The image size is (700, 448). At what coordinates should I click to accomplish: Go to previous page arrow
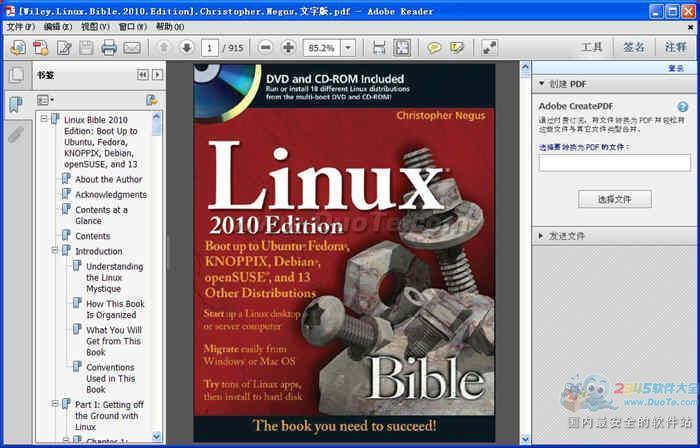pos(163,47)
